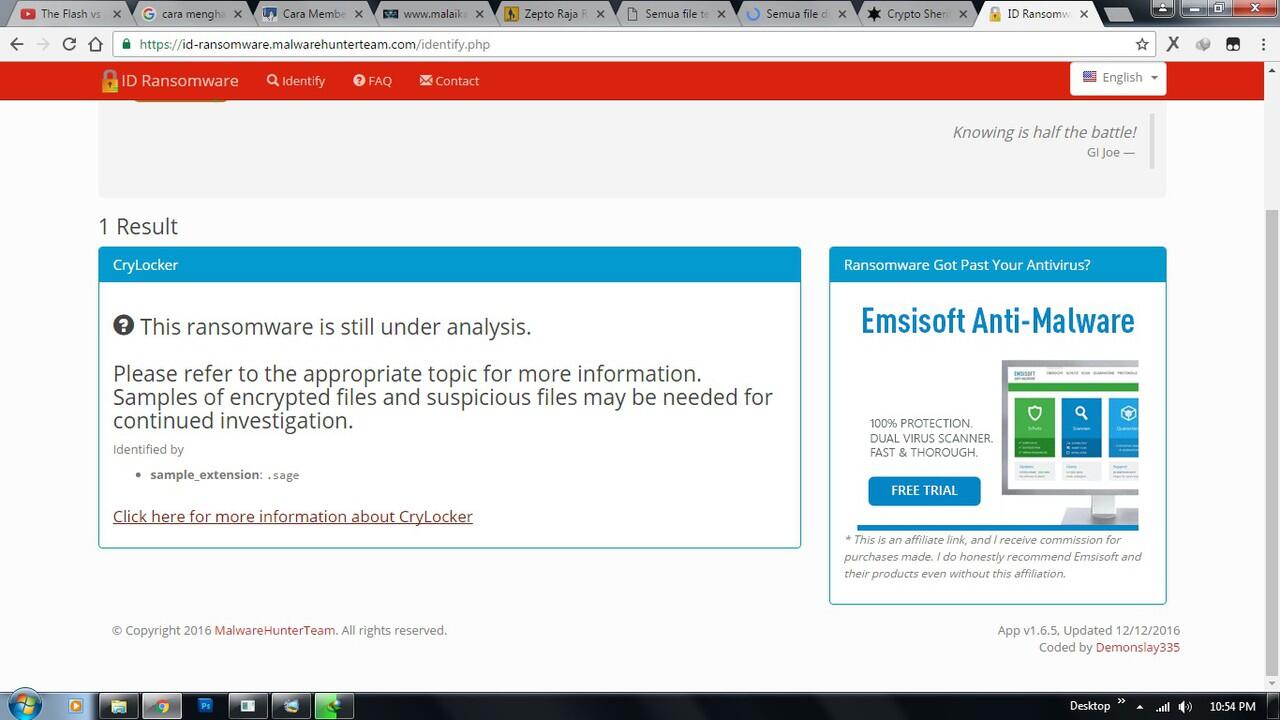Click the page vertical scrollbar

pos(1271,440)
